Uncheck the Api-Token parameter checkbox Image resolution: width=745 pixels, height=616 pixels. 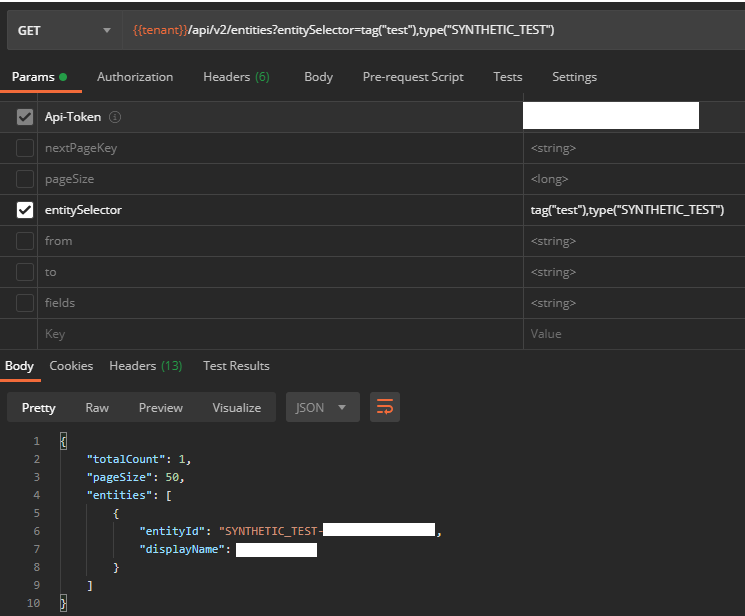click(x=25, y=117)
